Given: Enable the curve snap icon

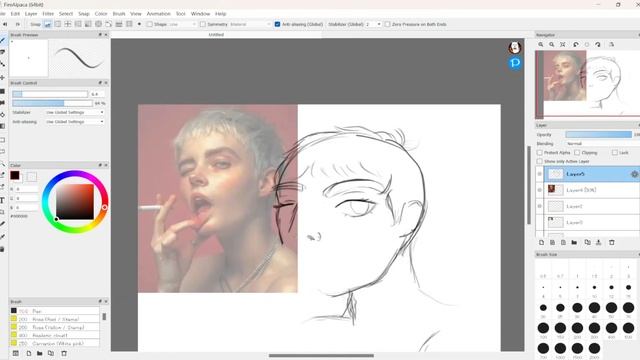Looking at the screenshot, I should (109, 24).
